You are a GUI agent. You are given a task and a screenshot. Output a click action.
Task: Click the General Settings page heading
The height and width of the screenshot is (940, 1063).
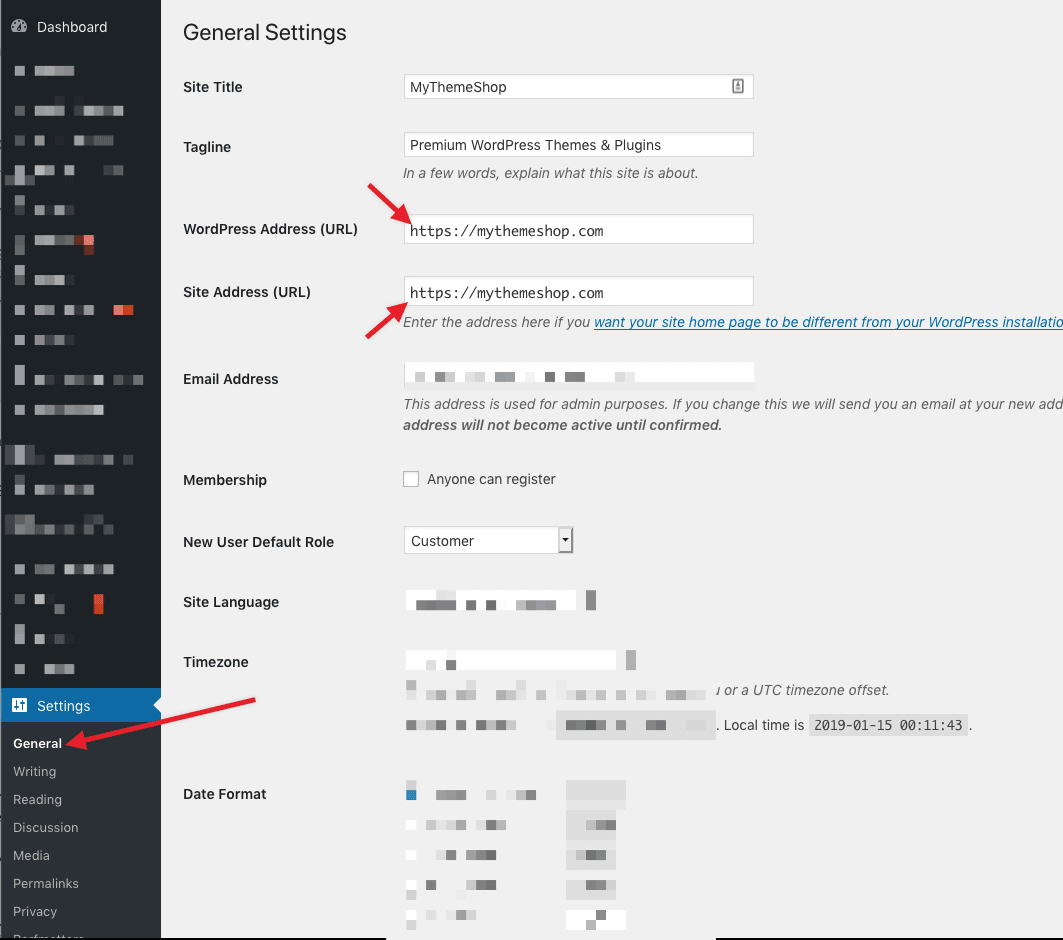264,33
